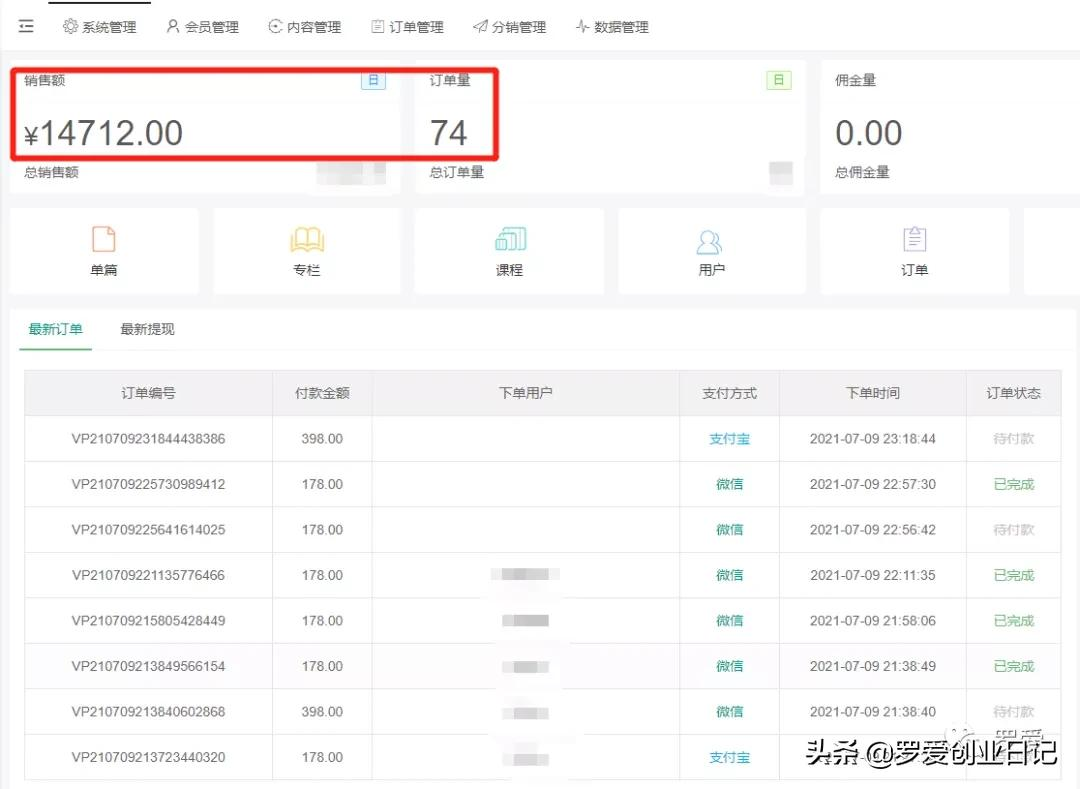Open the 订单状态 column header
The height and width of the screenshot is (789, 1080).
point(1013,392)
